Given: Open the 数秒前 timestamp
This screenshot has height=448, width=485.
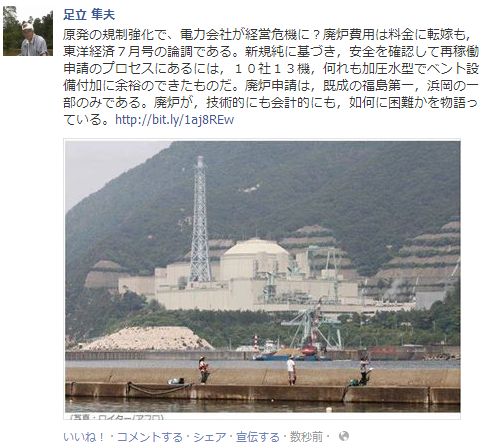Looking at the screenshot, I should click(306, 437).
